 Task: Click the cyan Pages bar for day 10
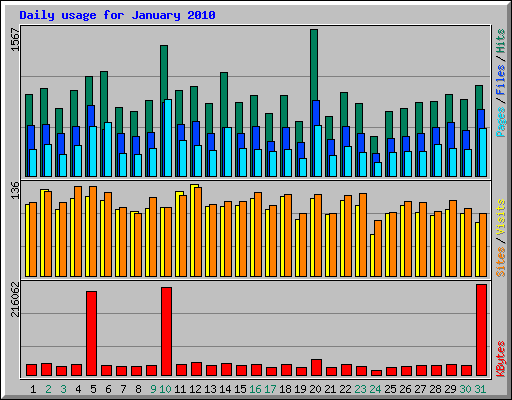168,138
